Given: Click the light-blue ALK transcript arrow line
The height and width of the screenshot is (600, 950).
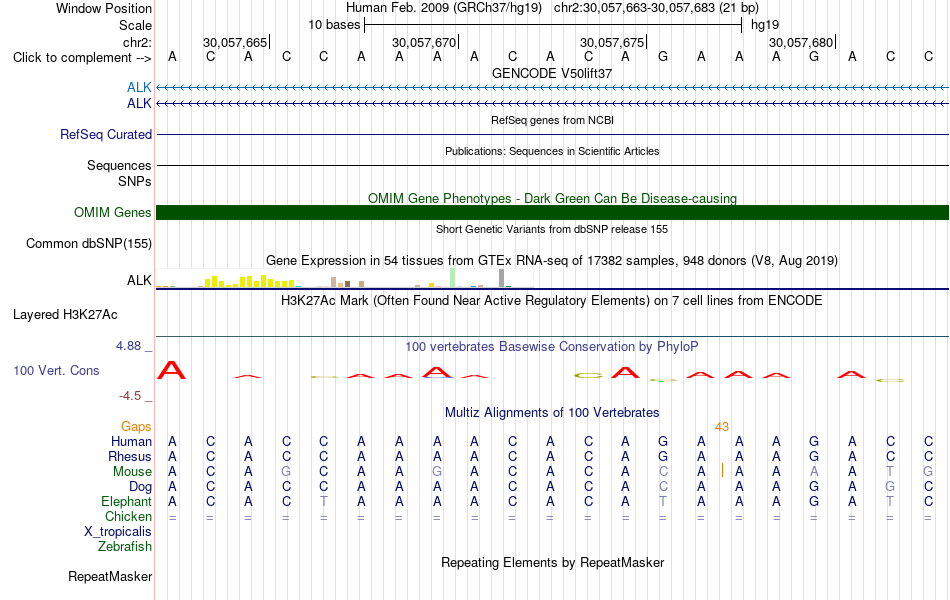Looking at the screenshot, I should (552, 88).
